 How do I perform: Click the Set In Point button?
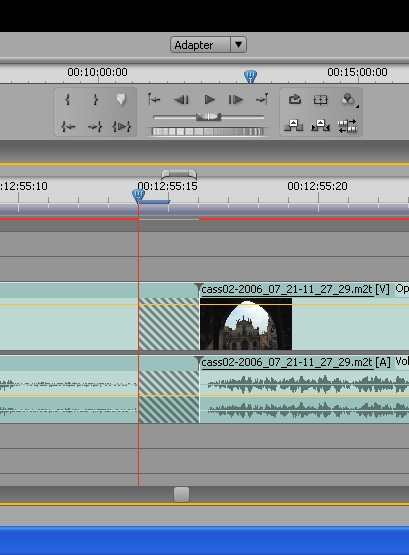coord(68,99)
